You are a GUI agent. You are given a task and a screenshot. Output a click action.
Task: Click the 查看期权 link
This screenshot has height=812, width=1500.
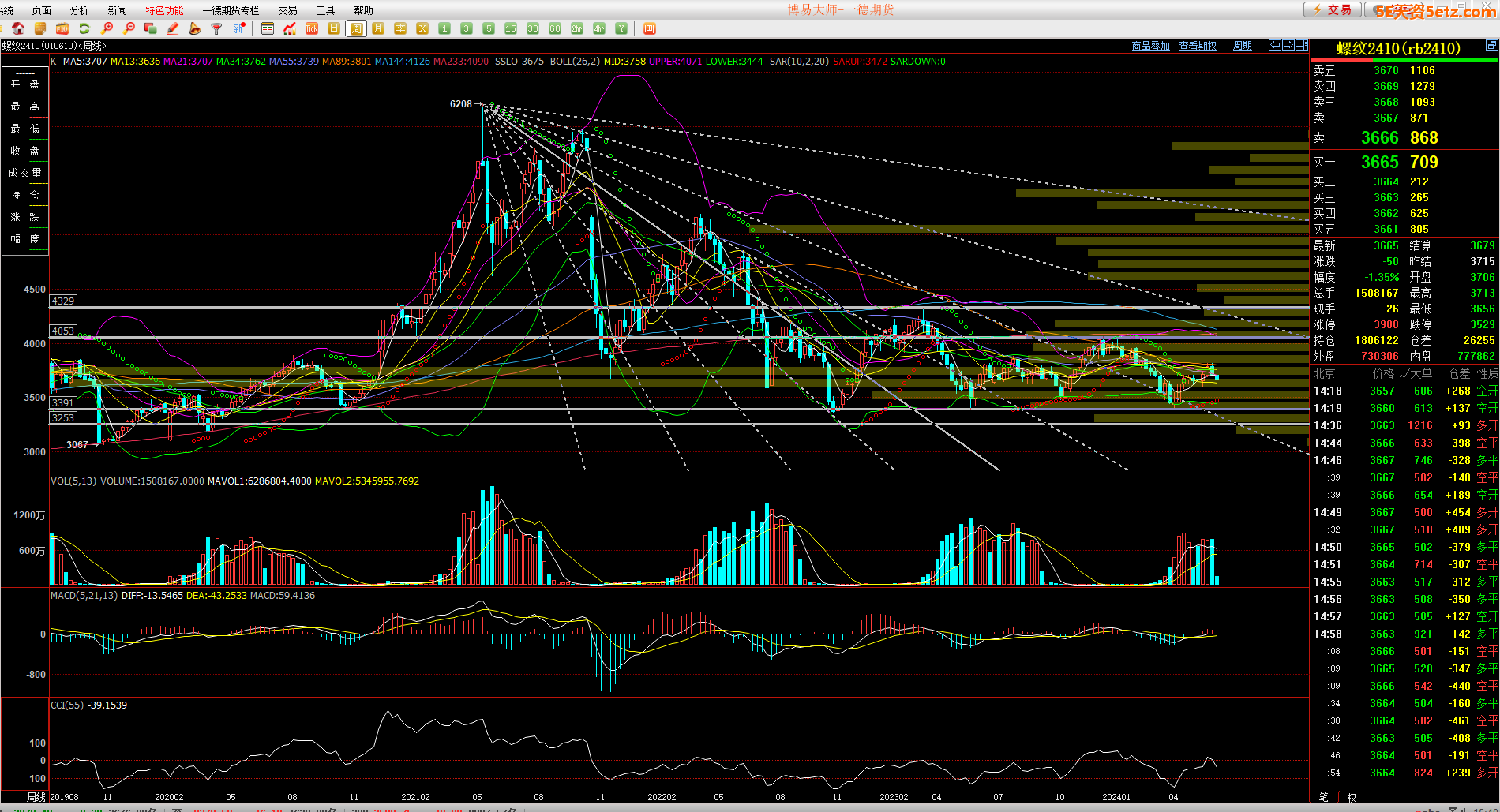coord(1198,46)
